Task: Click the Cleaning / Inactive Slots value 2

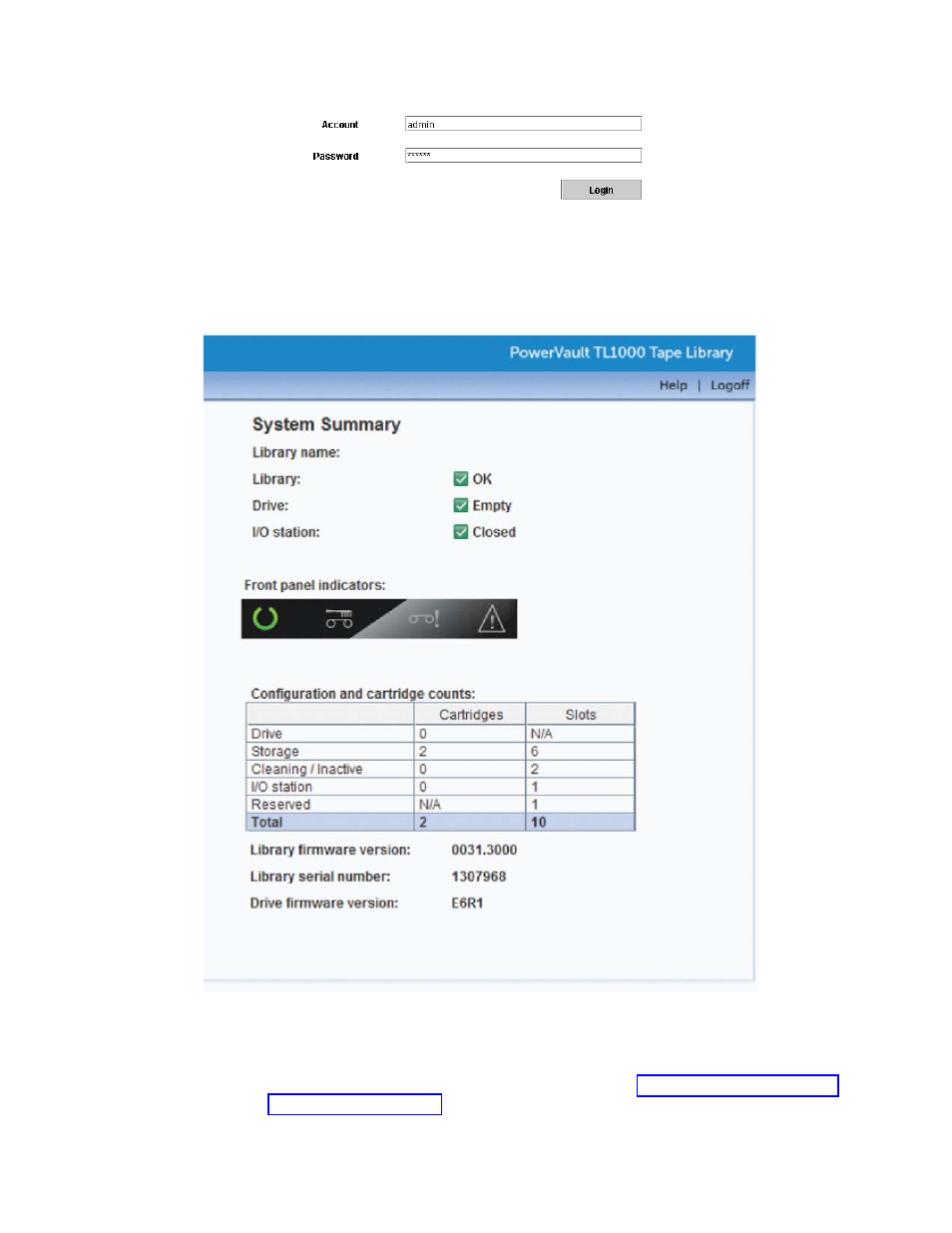Action: point(535,770)
